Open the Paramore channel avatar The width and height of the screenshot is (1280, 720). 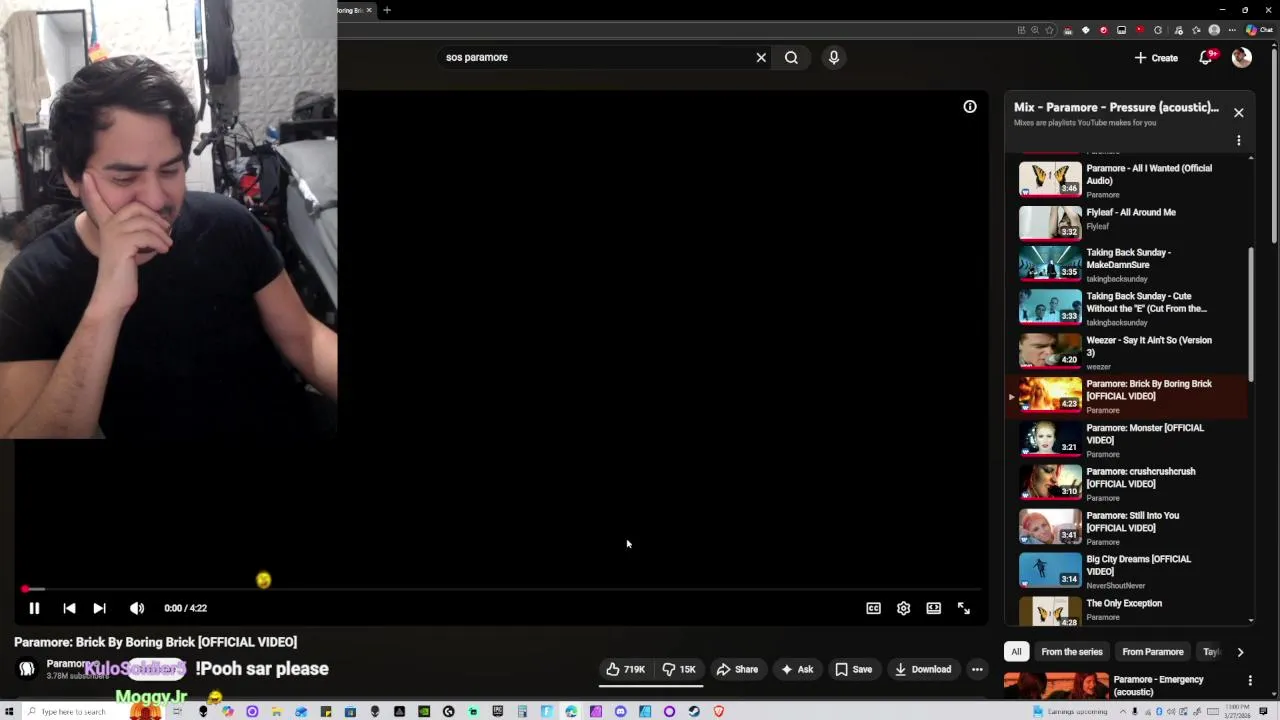coord(27,669)
